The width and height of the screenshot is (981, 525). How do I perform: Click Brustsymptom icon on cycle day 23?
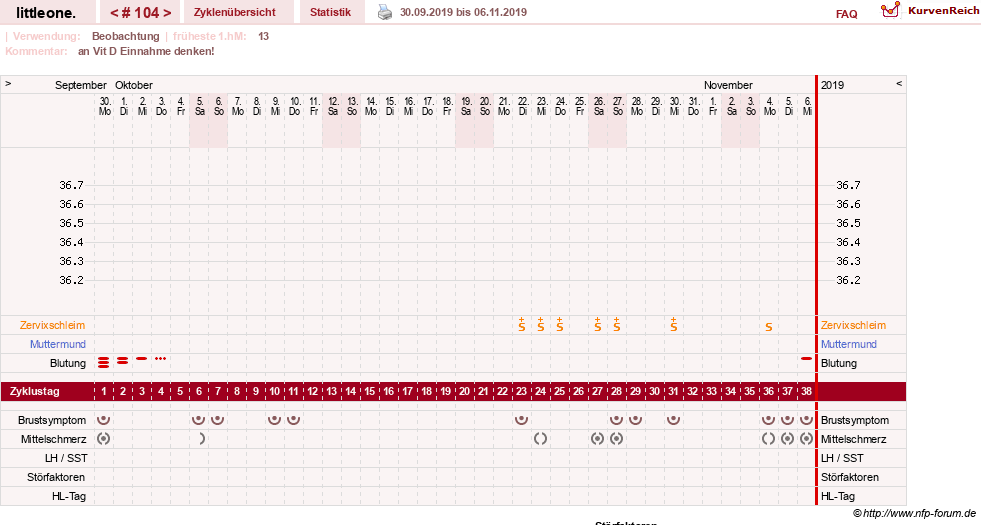pyautogui.click(x=521, y=419)
